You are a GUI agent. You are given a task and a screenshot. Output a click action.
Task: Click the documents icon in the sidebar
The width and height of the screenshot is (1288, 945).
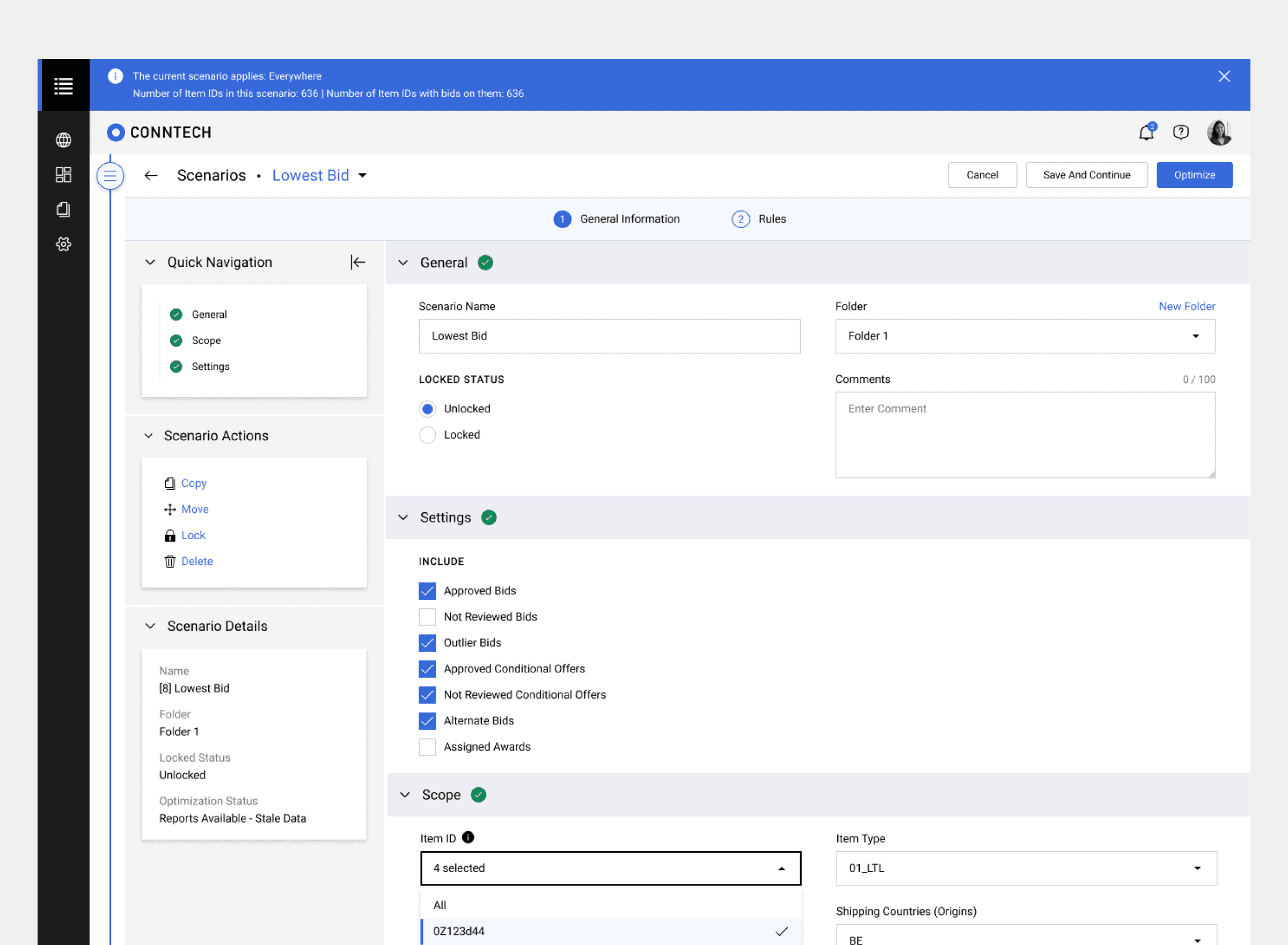pyautogui.click(x=63, y=209)
